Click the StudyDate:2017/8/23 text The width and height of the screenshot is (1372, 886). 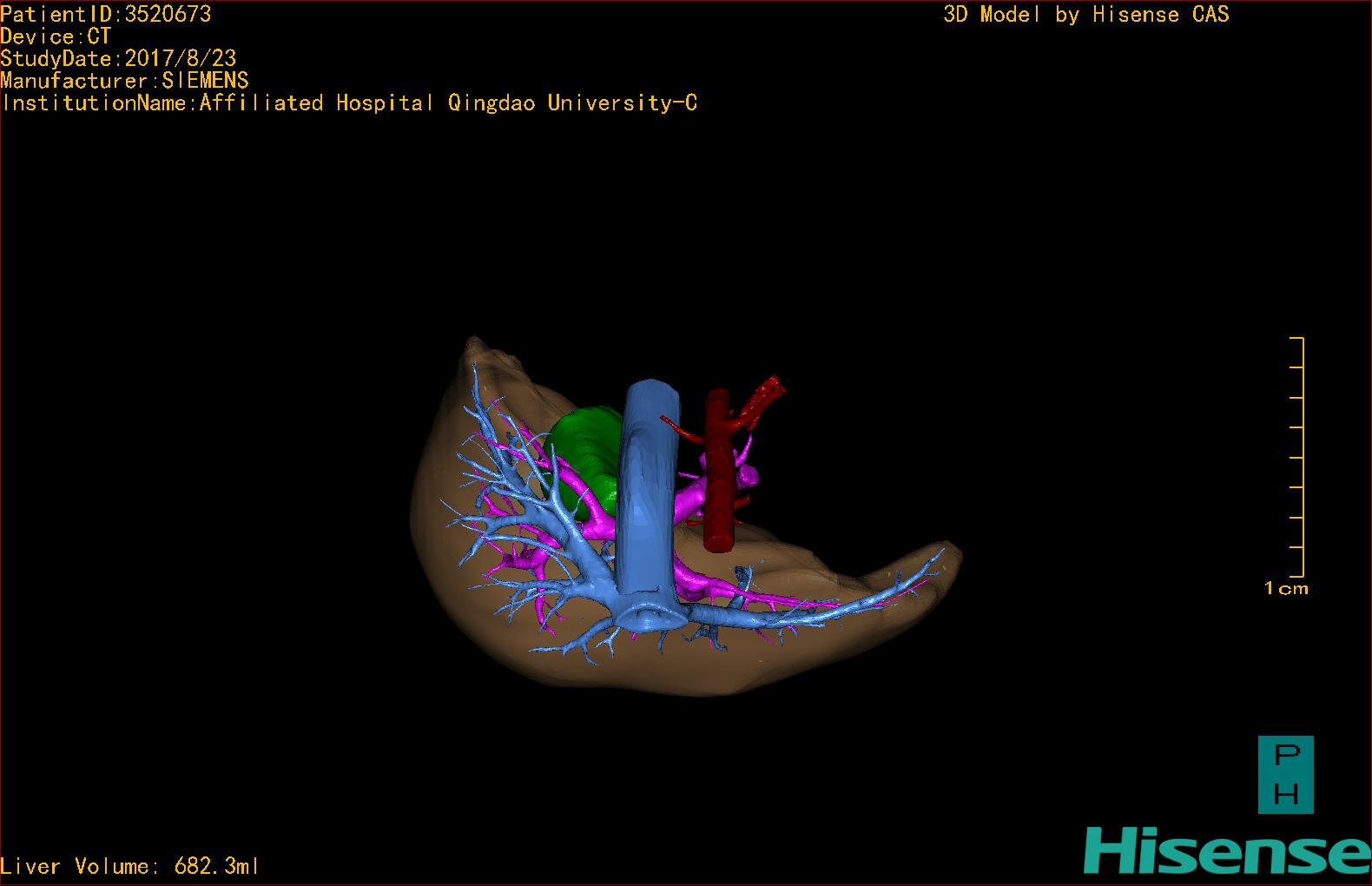point(118,58)
